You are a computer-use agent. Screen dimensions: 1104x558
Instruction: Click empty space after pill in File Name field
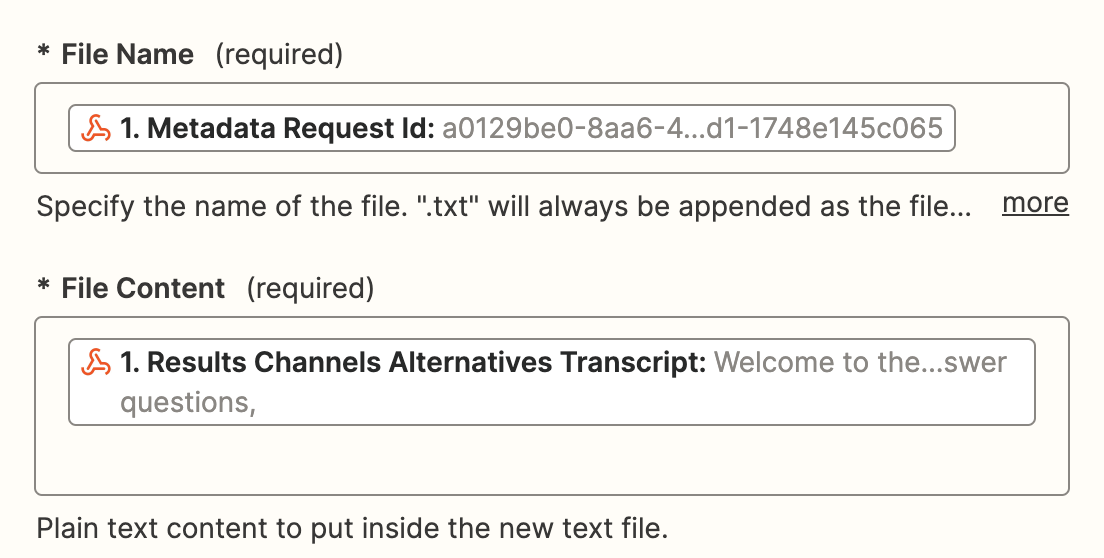[x=1011, y=128]
